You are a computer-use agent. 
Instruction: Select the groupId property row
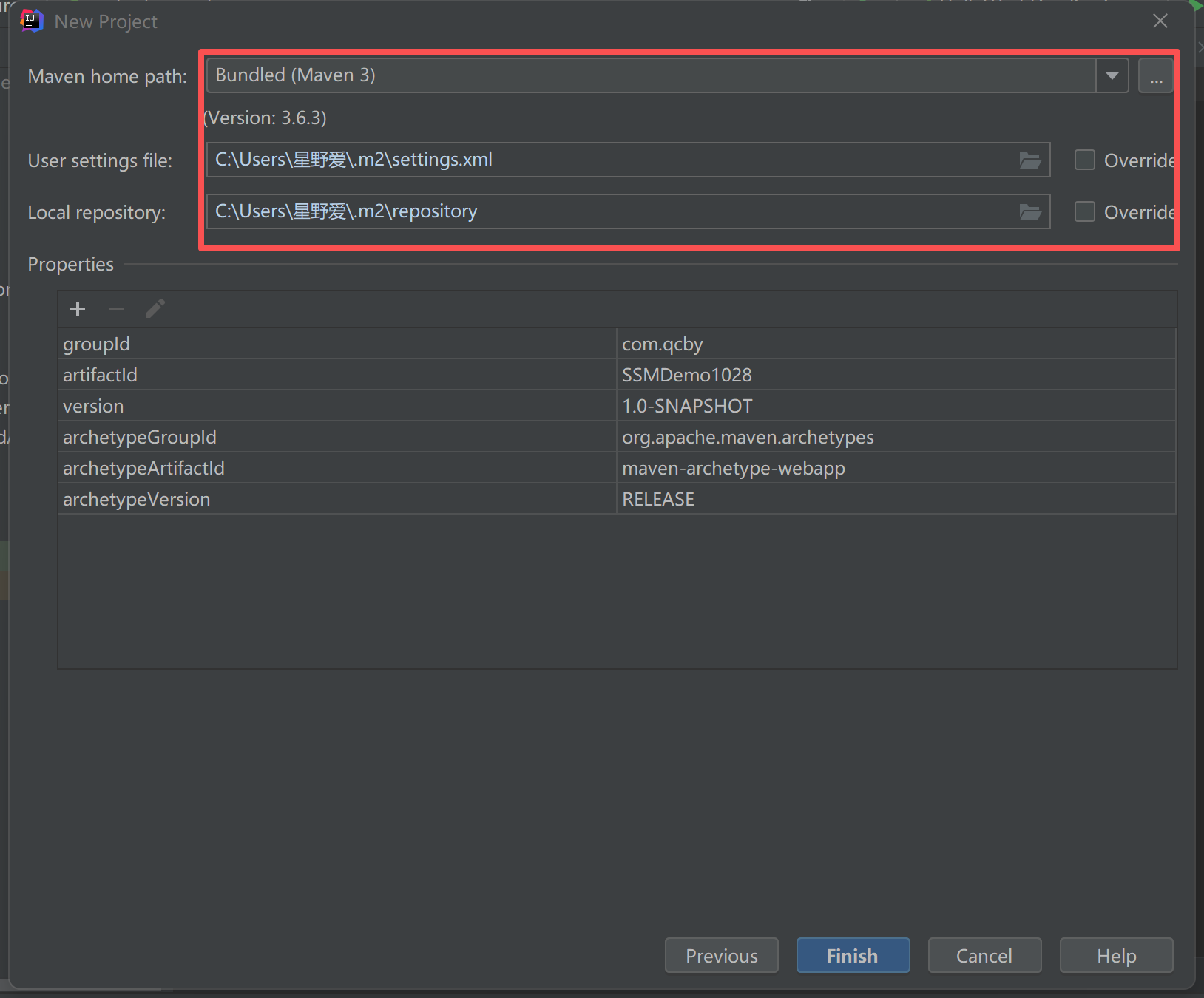[617, 344]
